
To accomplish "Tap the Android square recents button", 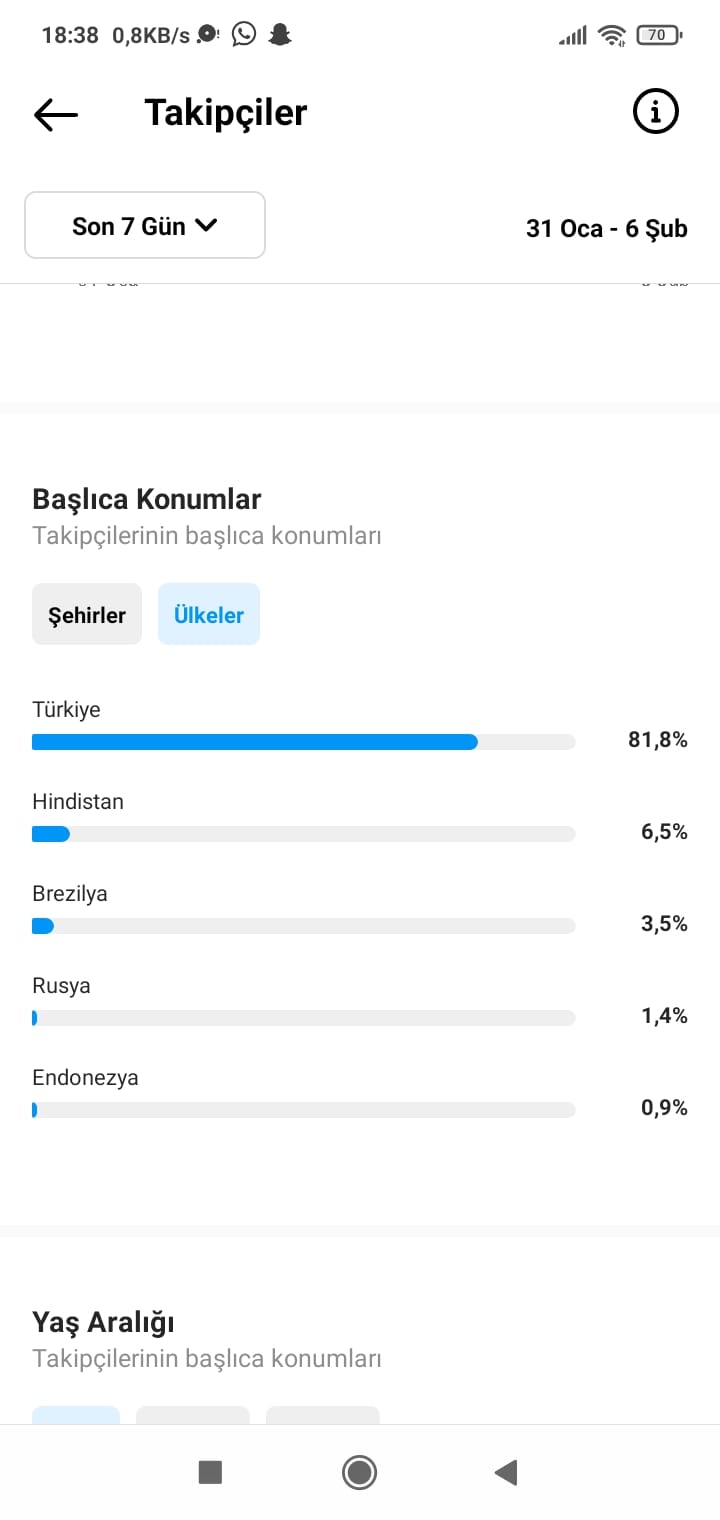I will (210, 1472).
